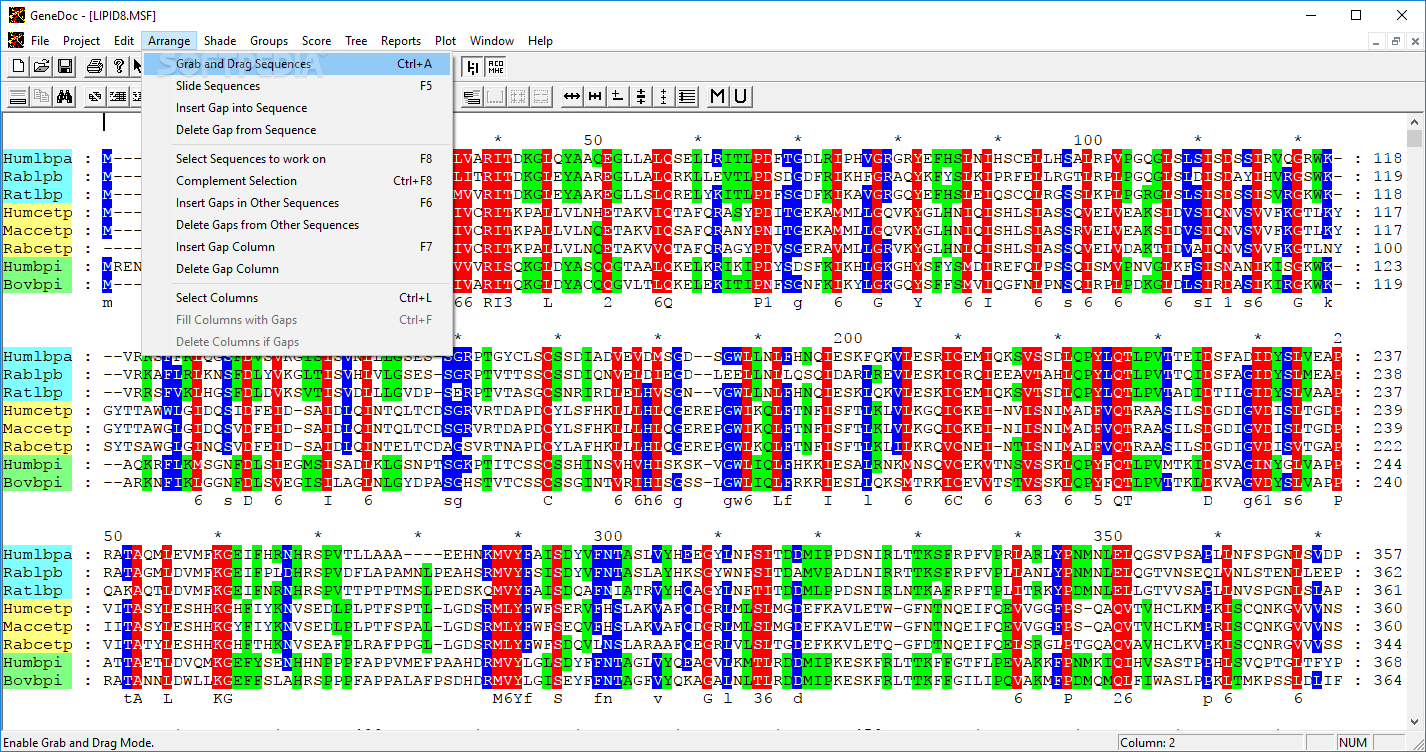Click the double-headed horizontal arrow icon
Image resolution: width=1426 pixels, height=752 pixels.
(x=572, y=96)
